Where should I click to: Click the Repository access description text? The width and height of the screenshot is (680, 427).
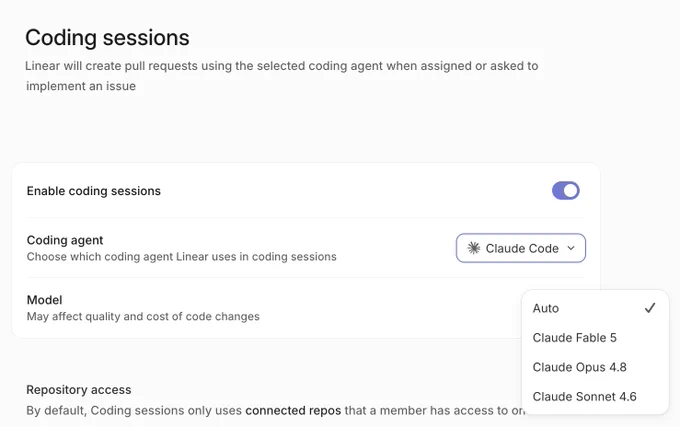tap(276, 411)
